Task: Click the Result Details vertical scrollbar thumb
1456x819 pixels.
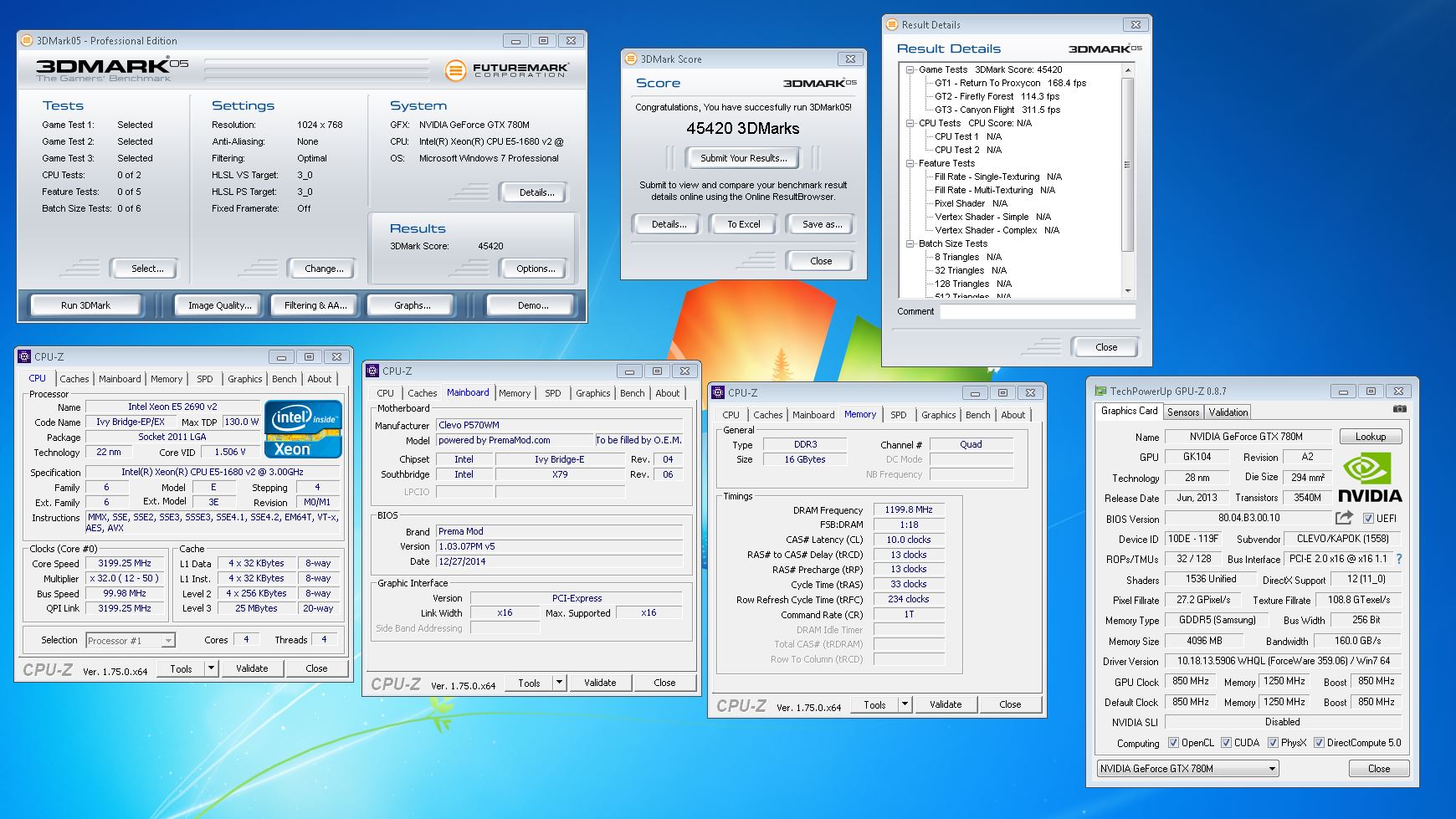Action: 1127,165
